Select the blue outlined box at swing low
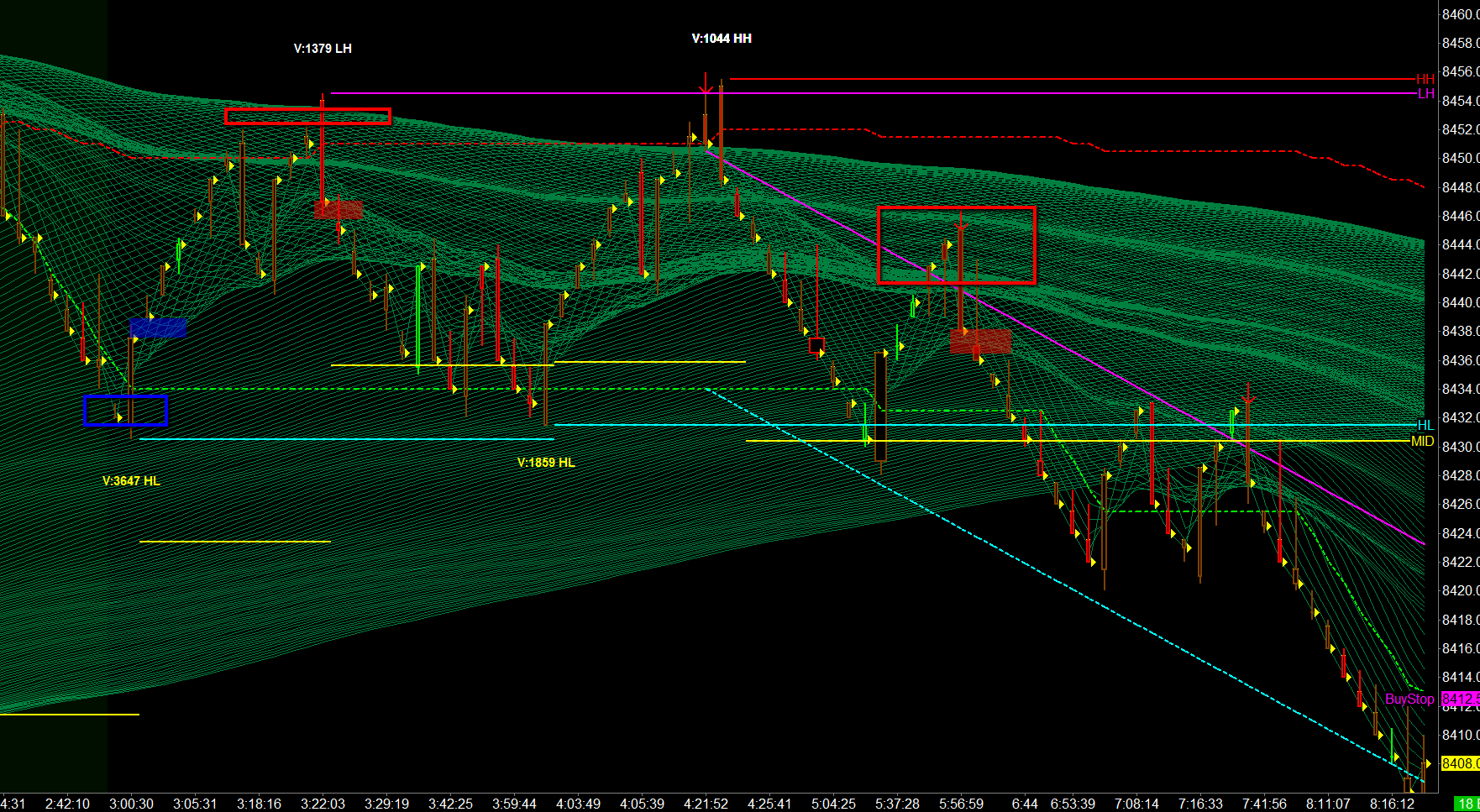Viewport: 1480px width, 812px height. click(x=126, y=411)
